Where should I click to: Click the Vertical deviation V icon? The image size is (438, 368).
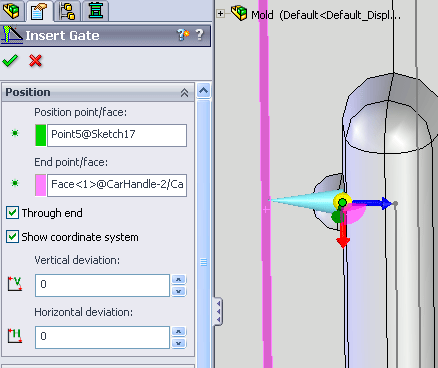[x=15, y=284]
